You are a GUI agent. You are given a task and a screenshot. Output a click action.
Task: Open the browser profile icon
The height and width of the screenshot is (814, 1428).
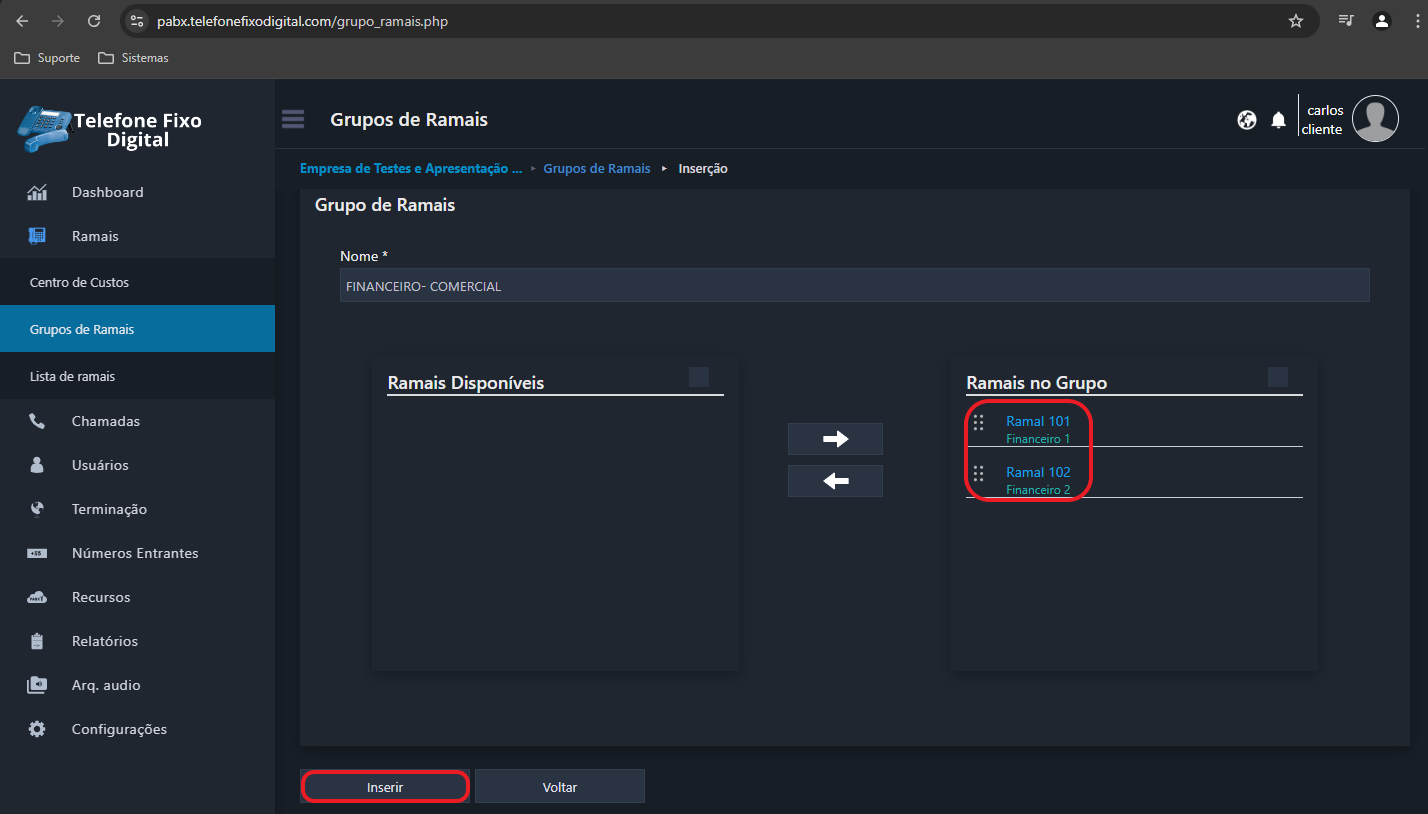(x=1382, y=21)
